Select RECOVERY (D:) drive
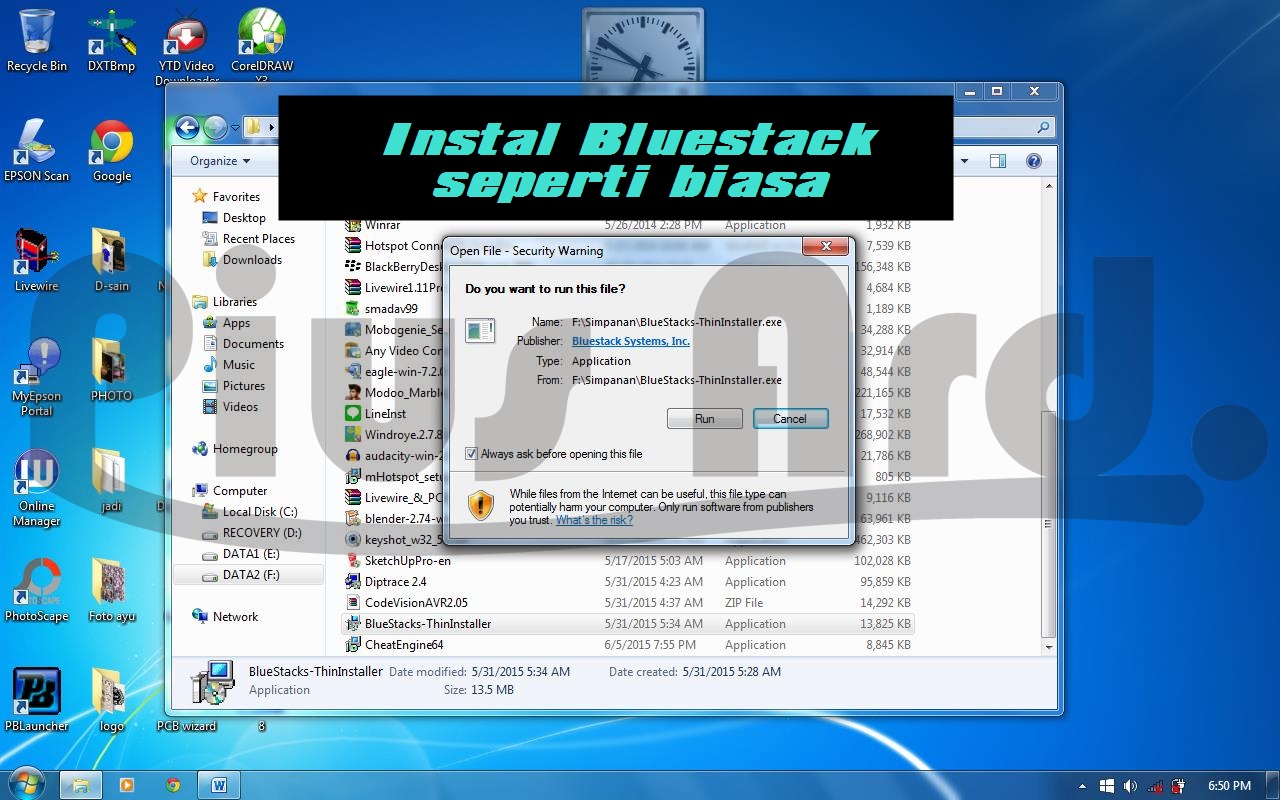This screenshot has width=1280, height=800. (x=262, y=533)
